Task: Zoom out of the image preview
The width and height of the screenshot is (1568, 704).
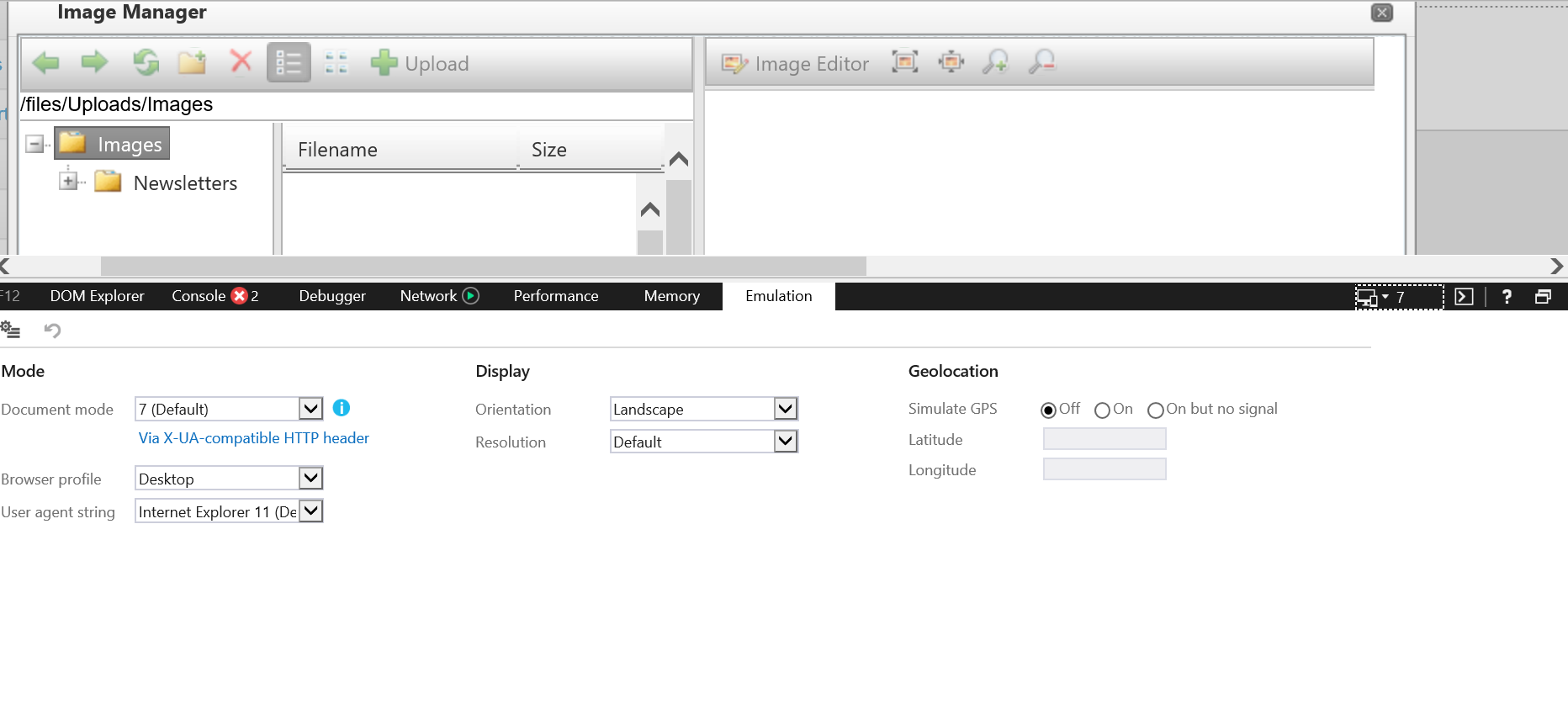Action: pos(1042,61)
